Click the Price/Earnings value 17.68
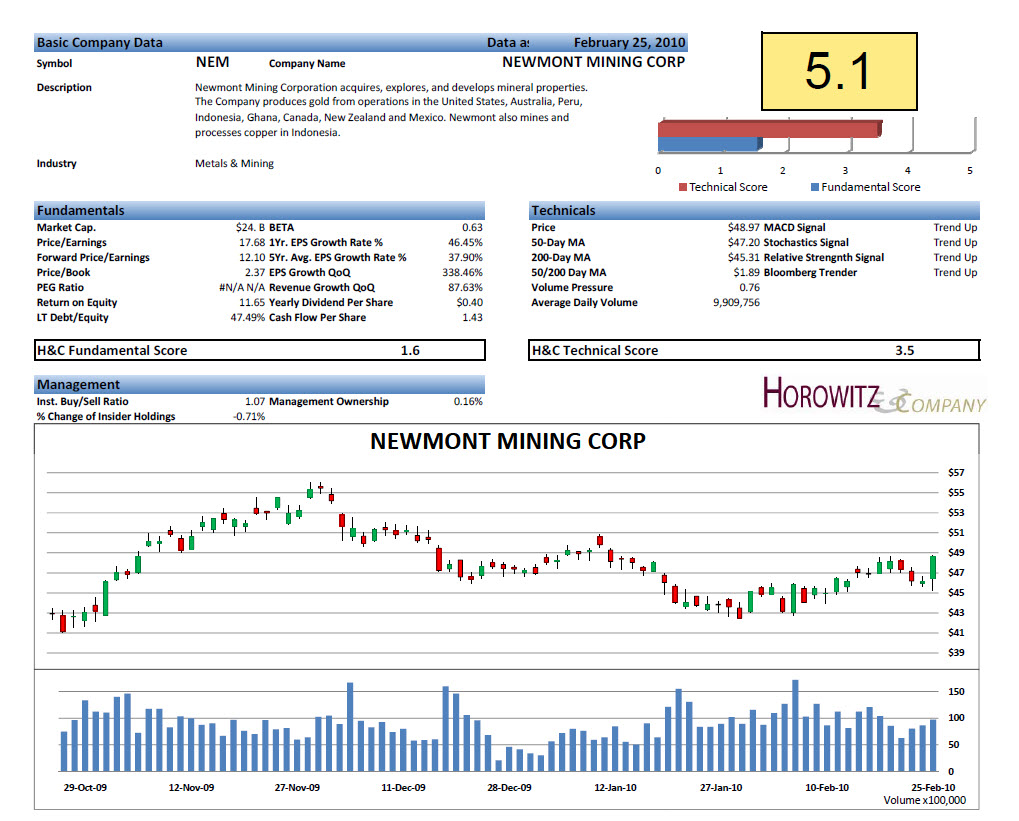The width and height of the screenshot is (1019, 821). [x=252, y=242]
